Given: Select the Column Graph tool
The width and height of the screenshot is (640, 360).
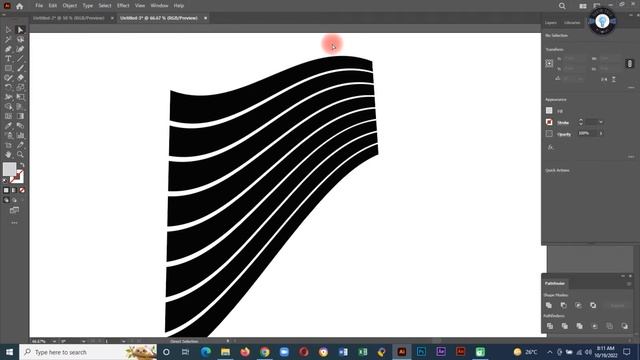Looking at the screenshot, I should pyautogui.click(x=20, y=135).
